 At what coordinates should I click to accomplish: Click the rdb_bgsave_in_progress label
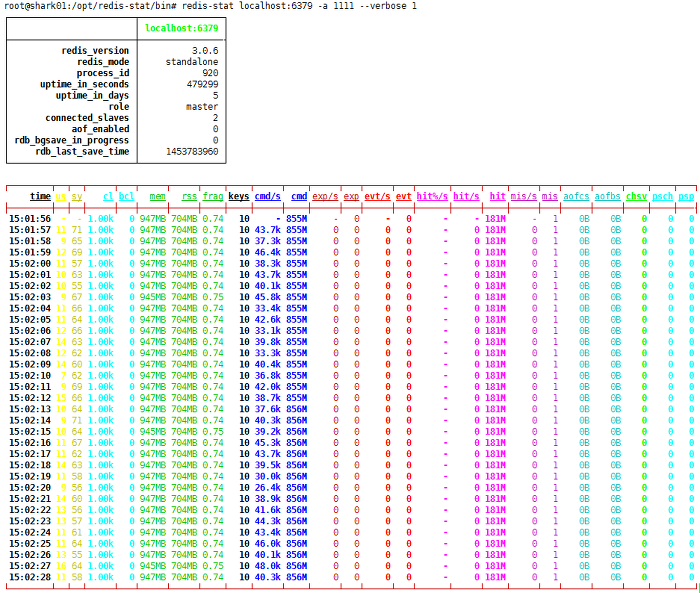pos(72,140)
